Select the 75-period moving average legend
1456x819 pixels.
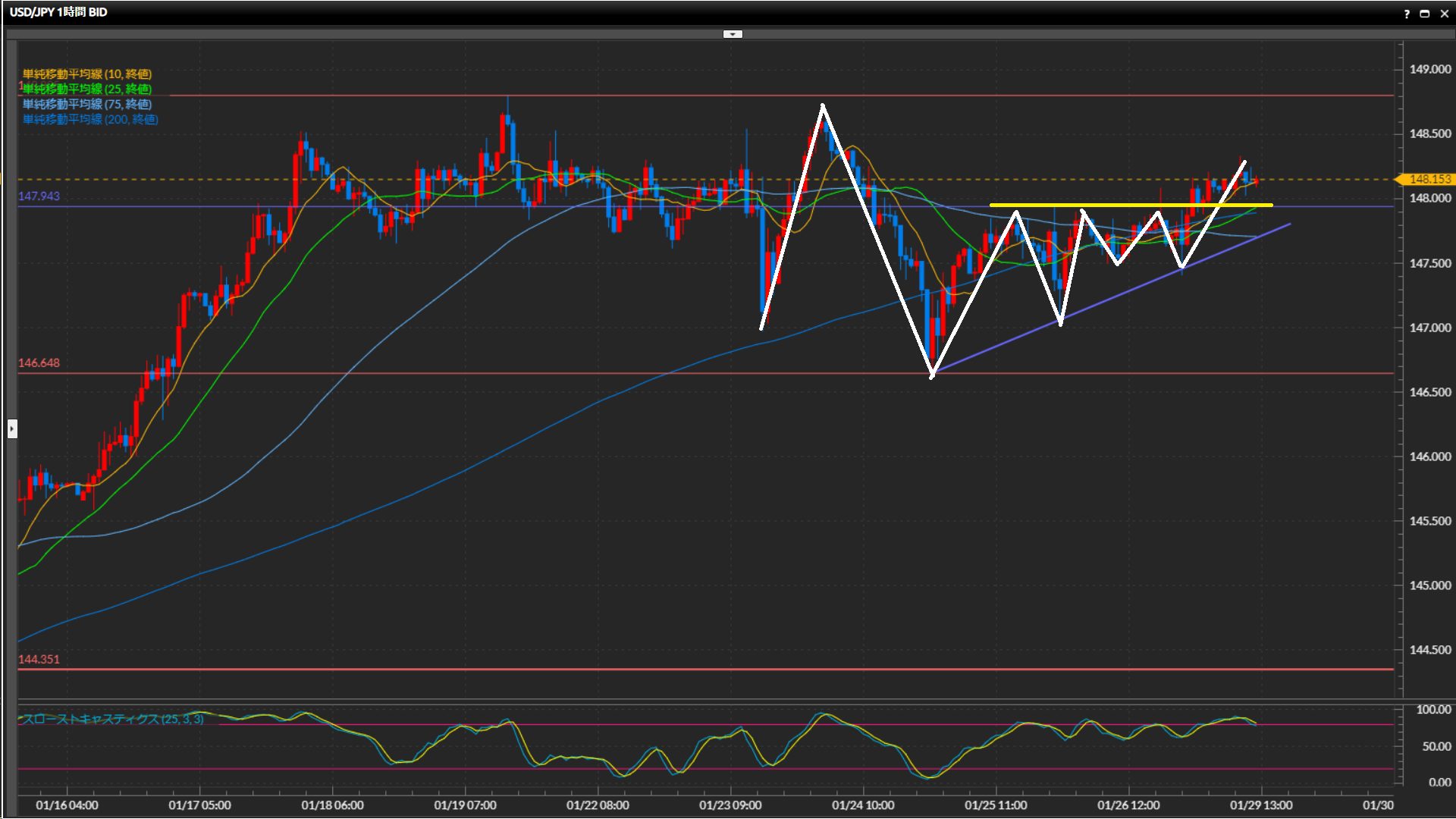point(87,104)
